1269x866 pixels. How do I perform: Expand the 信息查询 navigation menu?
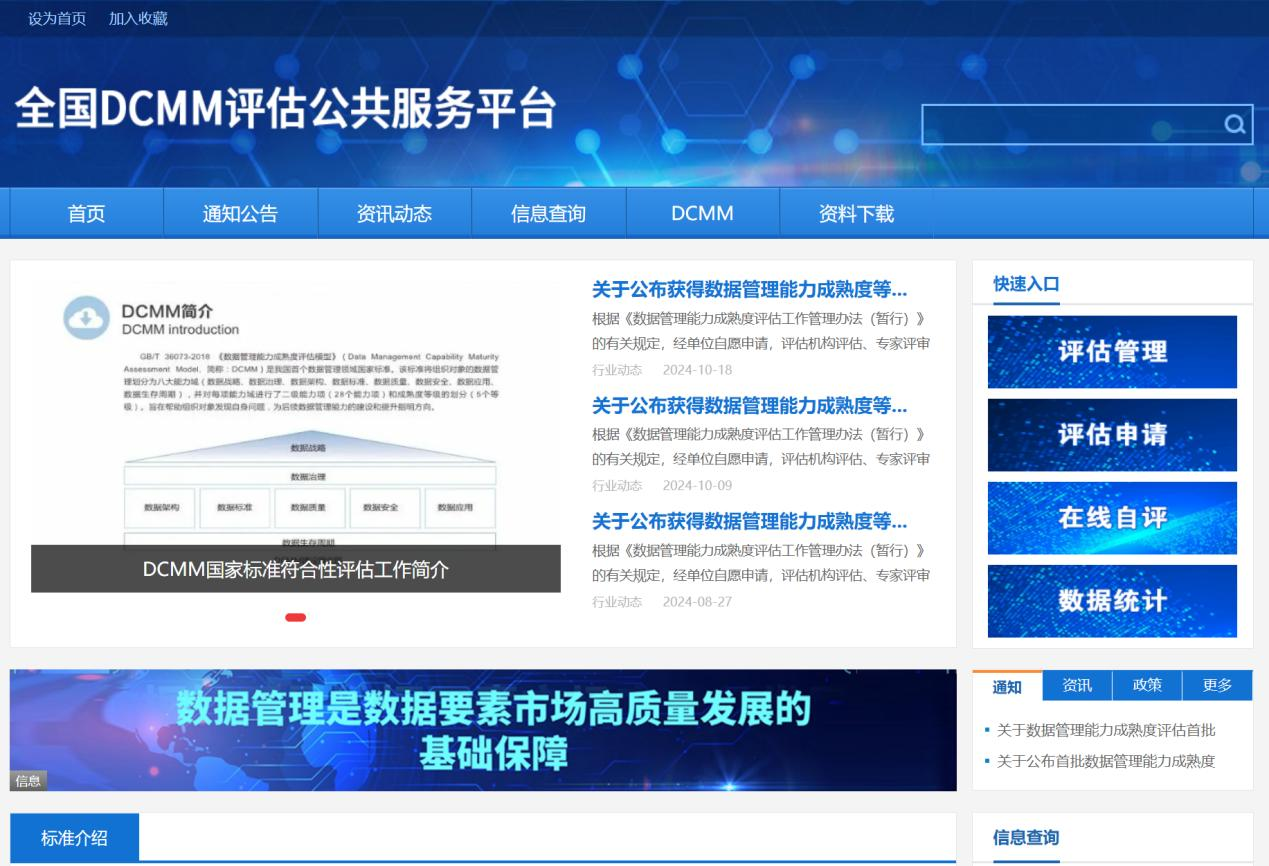(x=548, y=213)
